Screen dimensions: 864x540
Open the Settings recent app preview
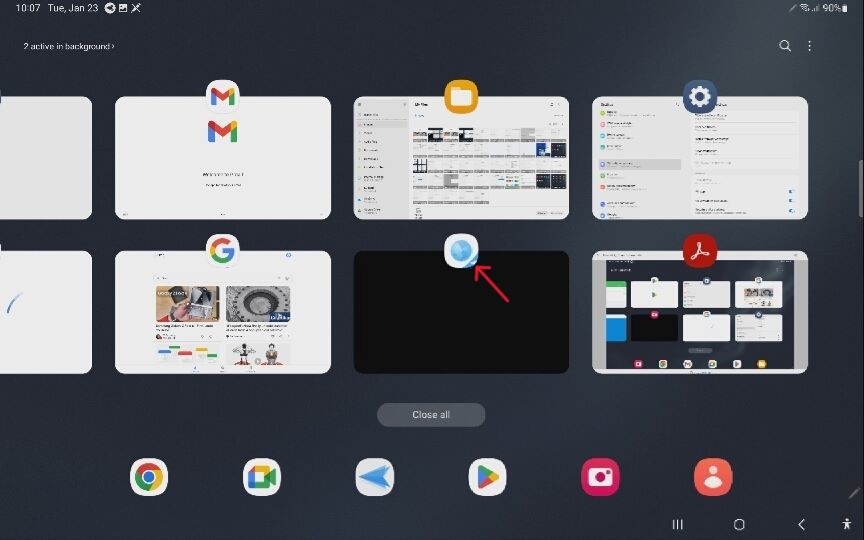point(700,158)
